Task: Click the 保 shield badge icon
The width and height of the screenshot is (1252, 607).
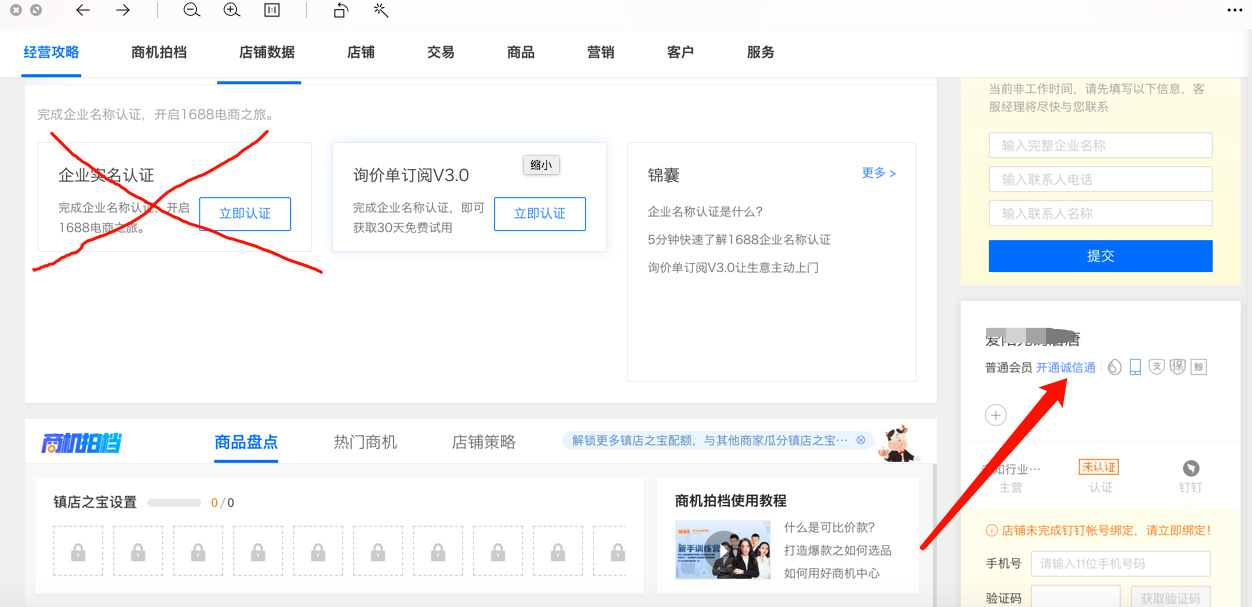Action: point(1178,367)
